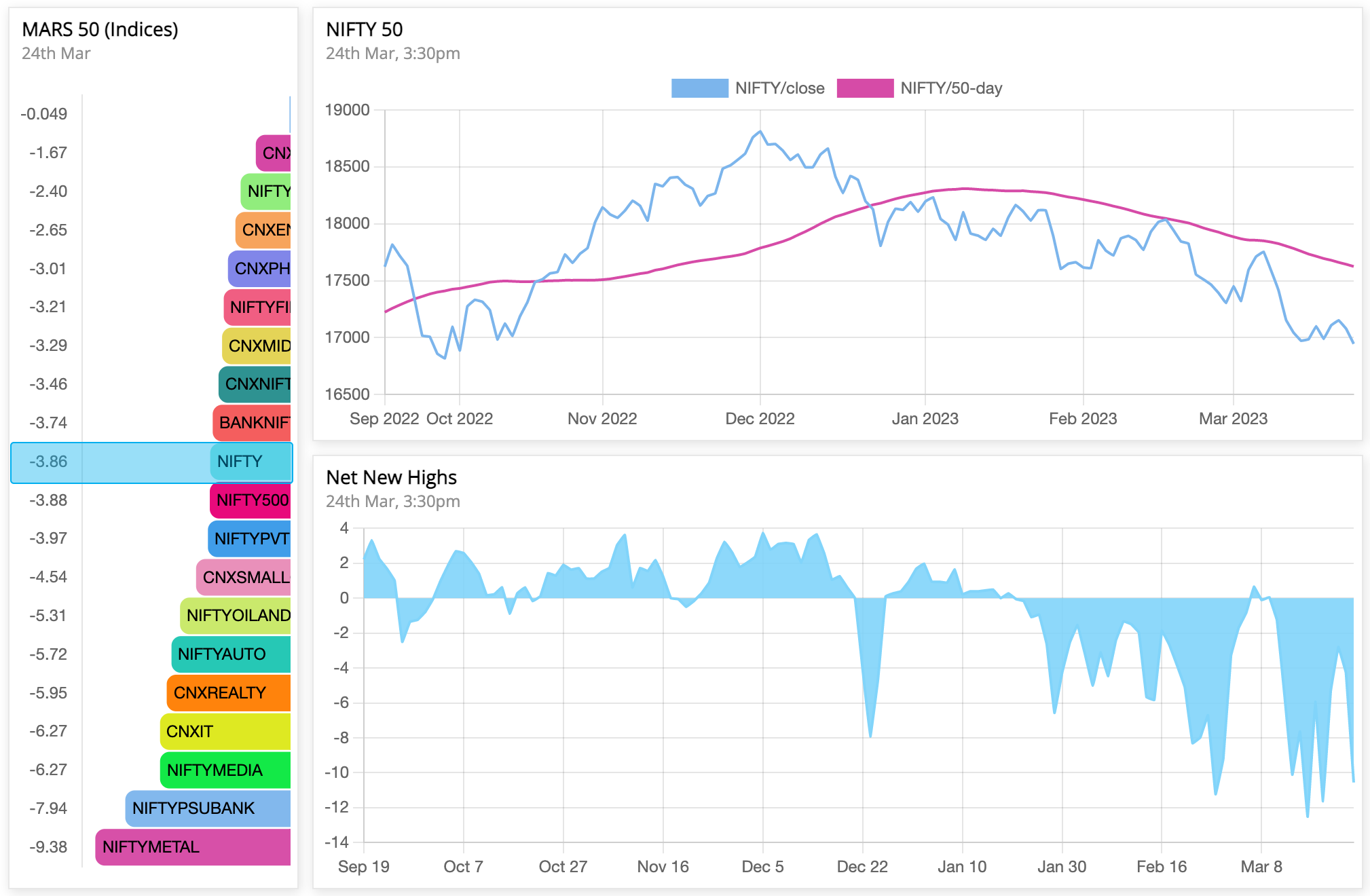Select the orange CNXEN bar
This screenshot has height=896, width=1370.
click(x=263, y=229)
